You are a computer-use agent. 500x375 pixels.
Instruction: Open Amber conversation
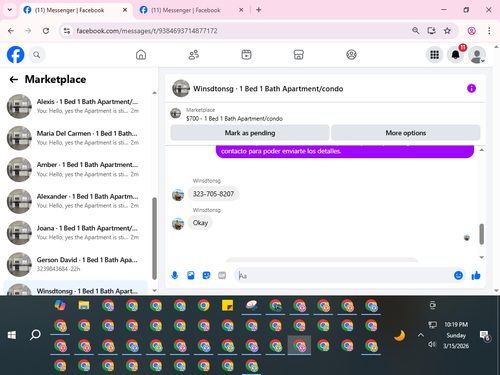(75, 170)
